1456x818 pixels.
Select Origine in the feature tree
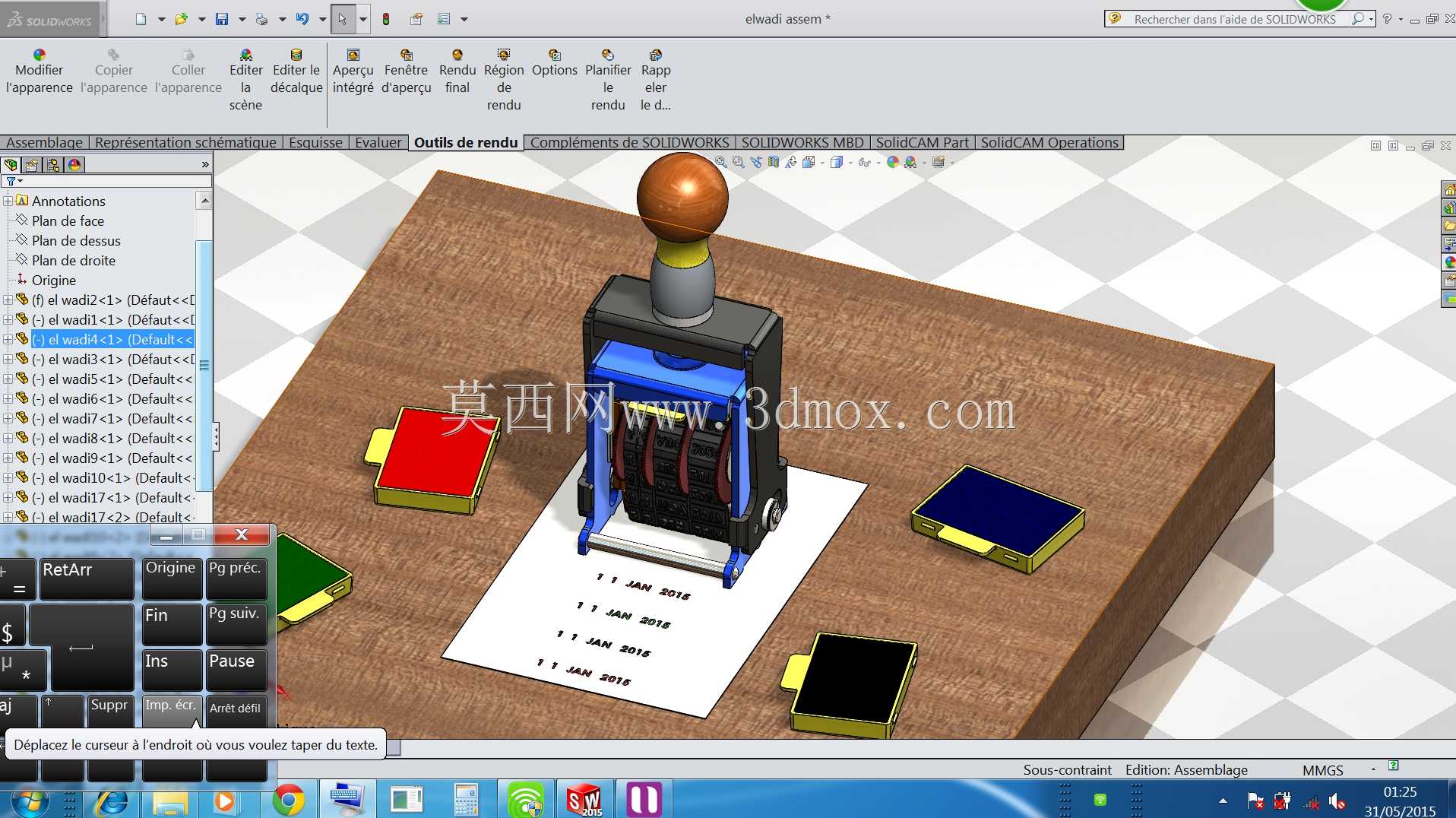(x=53, y=280)
